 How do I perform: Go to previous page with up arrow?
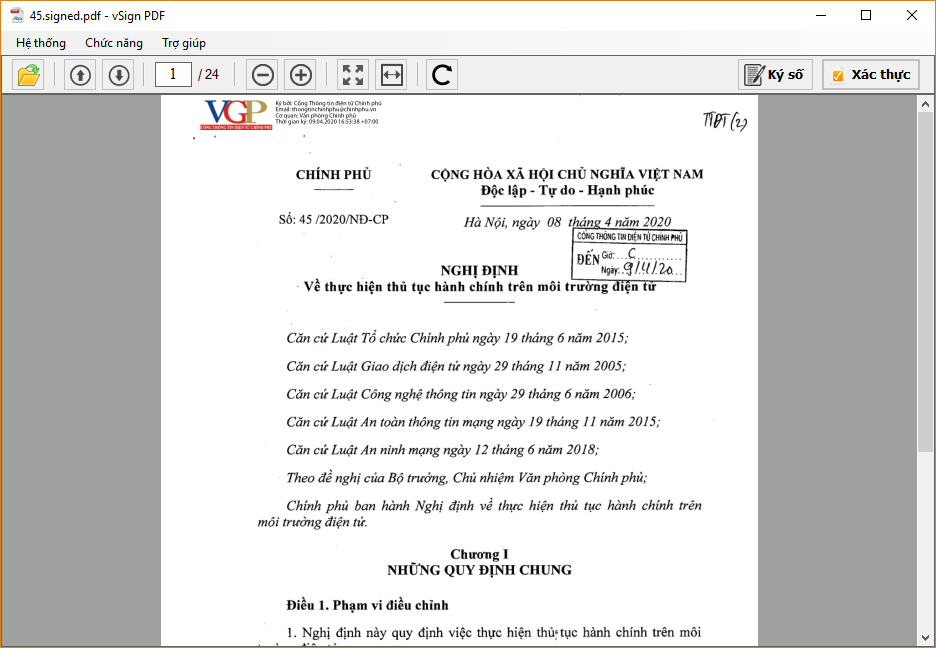(80, 75)
